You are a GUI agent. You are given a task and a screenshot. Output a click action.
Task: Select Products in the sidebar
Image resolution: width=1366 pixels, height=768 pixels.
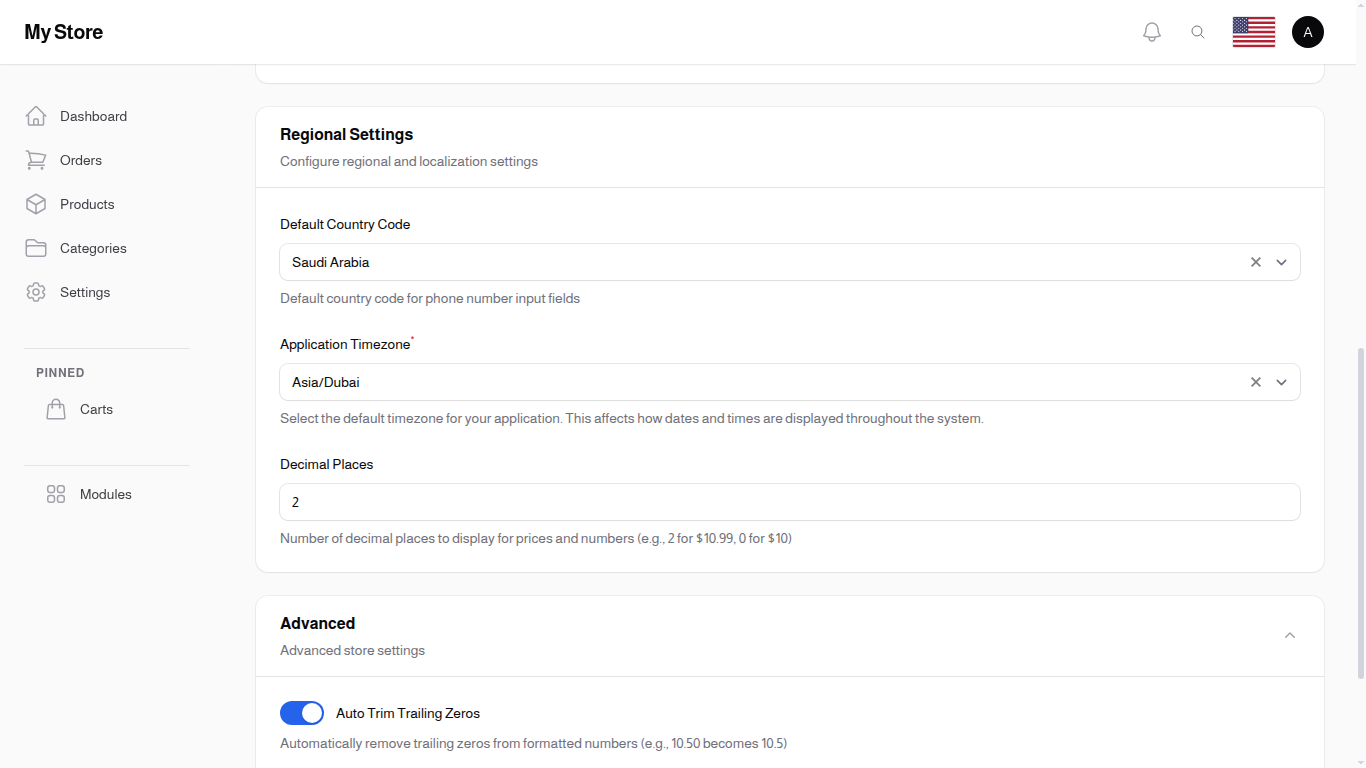(87, 204)
